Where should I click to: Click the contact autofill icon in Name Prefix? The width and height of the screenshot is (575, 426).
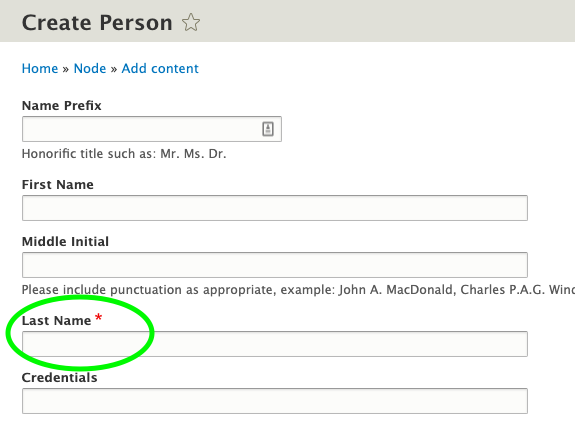pos(268,129)
